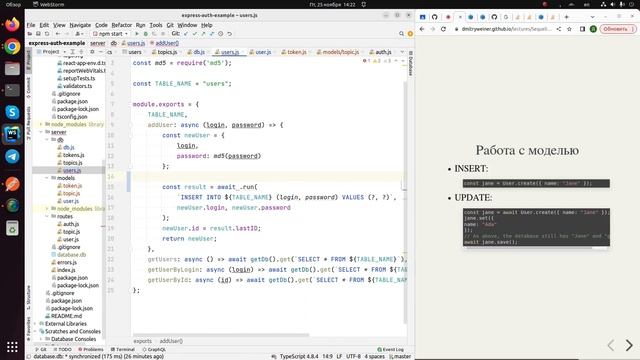Click Git rollback icon
The height and width of the screenshot is (360, 640).
click(x=229, y=34)
